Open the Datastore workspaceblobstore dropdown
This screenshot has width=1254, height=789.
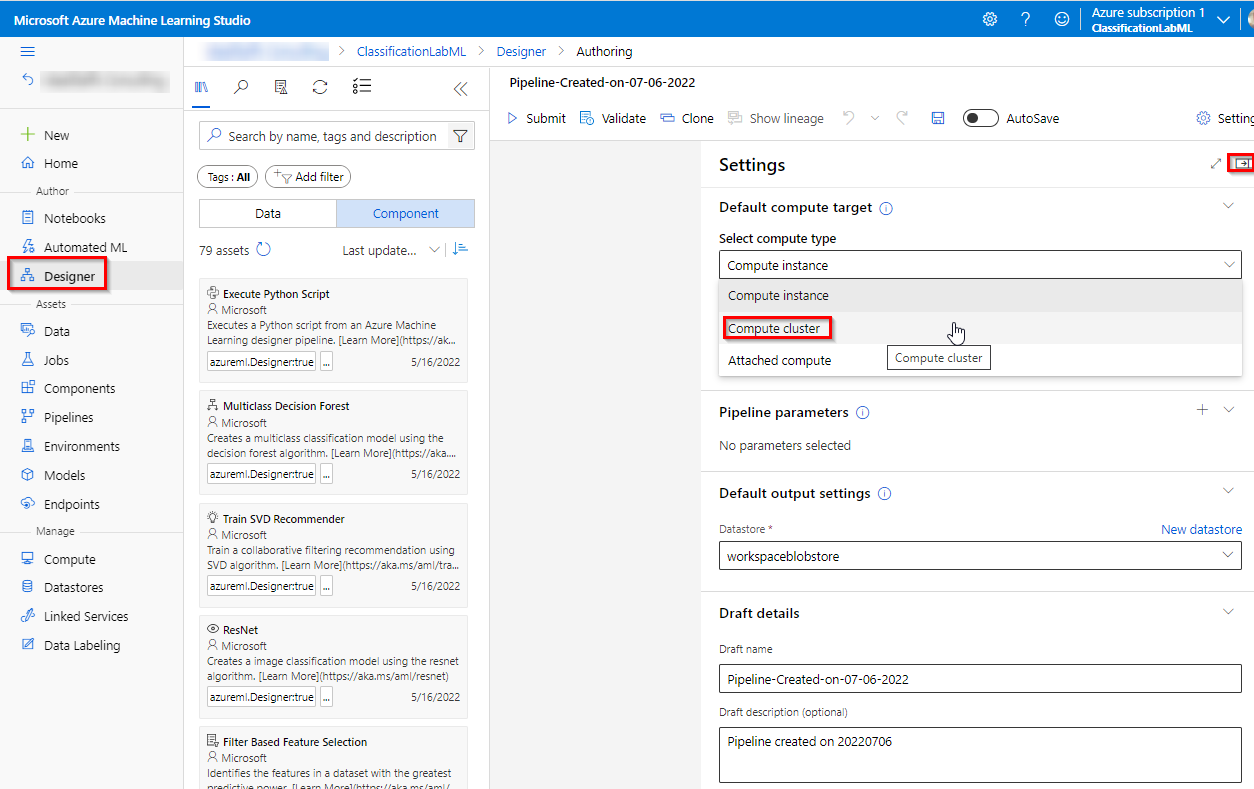979,555
